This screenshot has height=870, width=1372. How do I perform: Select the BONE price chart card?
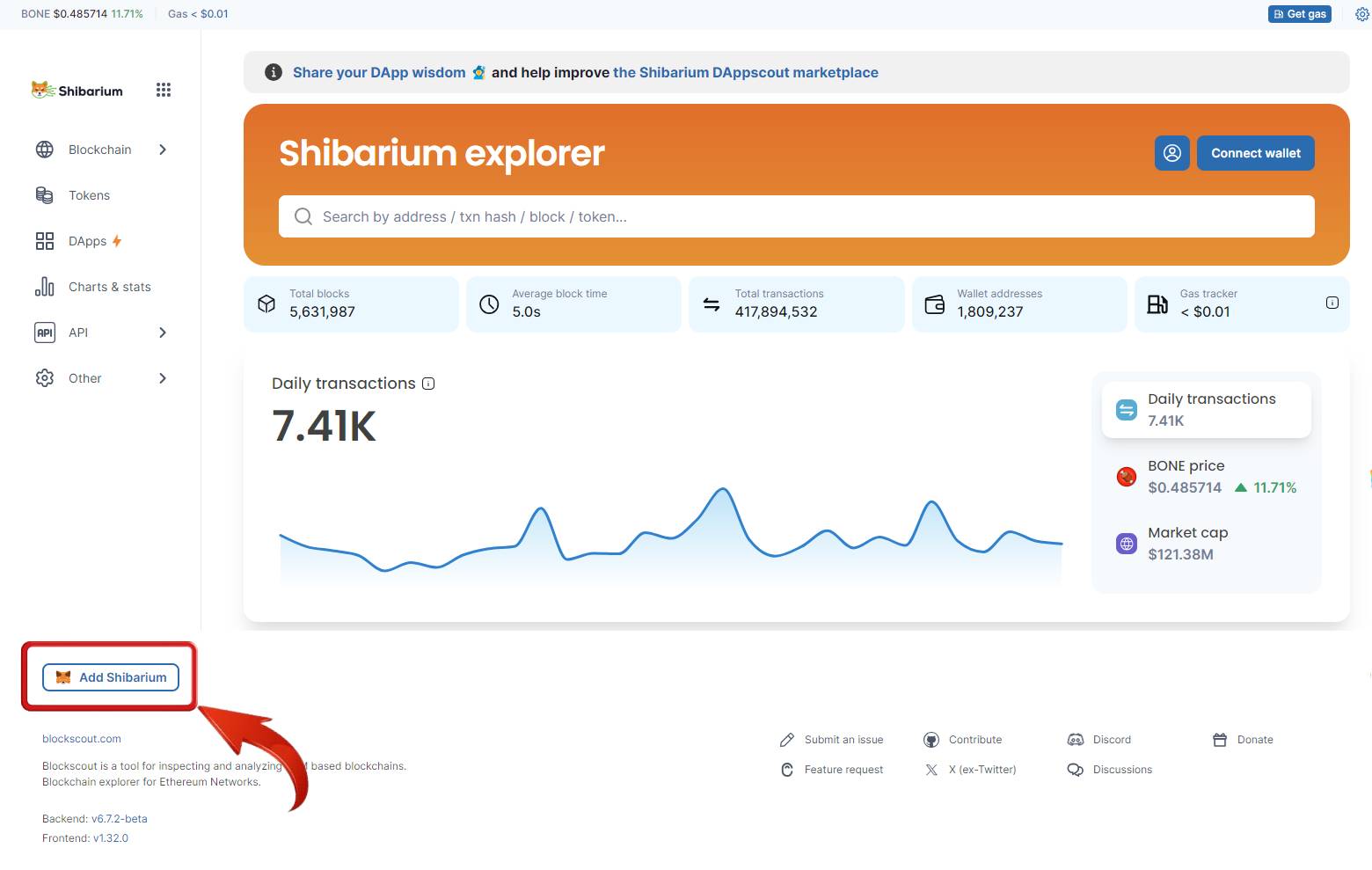pos(1207,477)
